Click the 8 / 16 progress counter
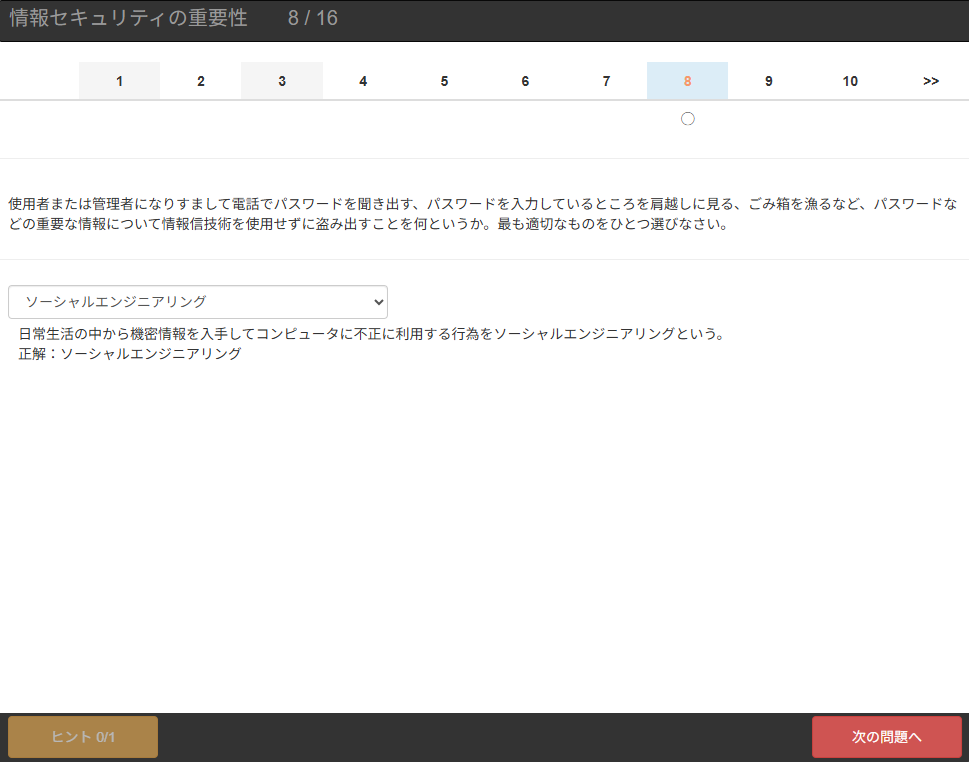The width and height of the screenshot is (969, 762). coord(312,19)
